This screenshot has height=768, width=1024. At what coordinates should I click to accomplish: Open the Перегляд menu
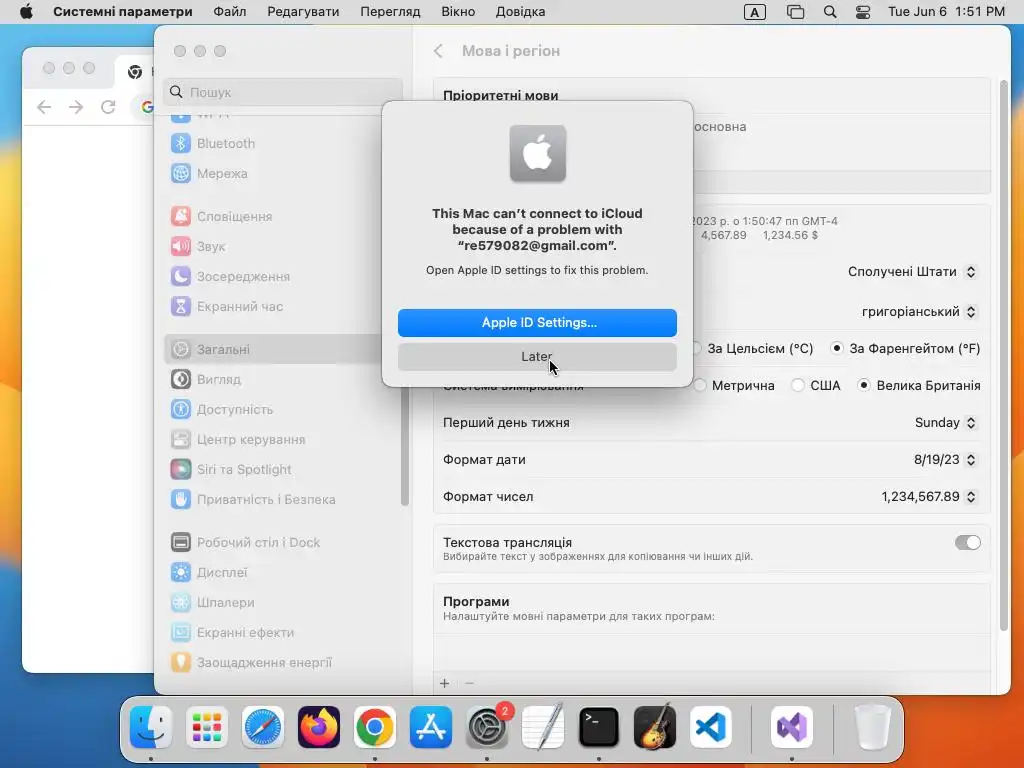pos(390,12)
